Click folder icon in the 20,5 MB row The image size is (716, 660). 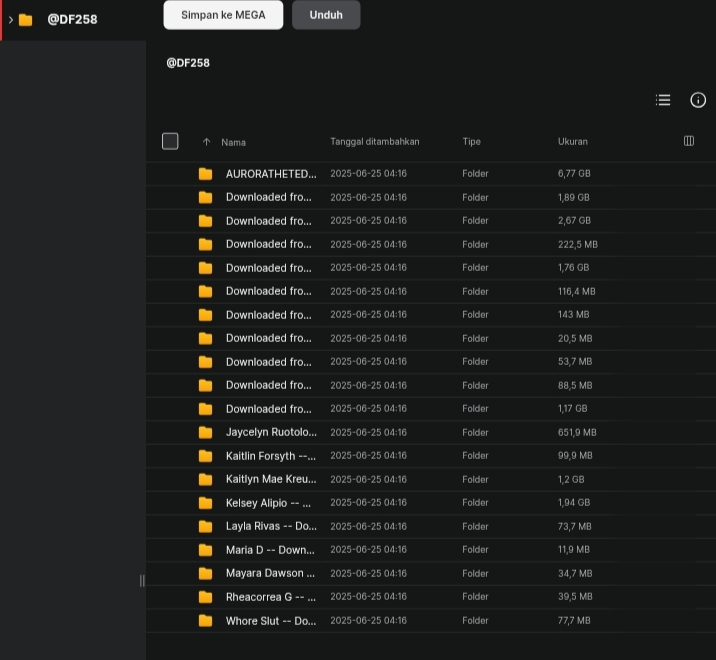click(205, 338)
